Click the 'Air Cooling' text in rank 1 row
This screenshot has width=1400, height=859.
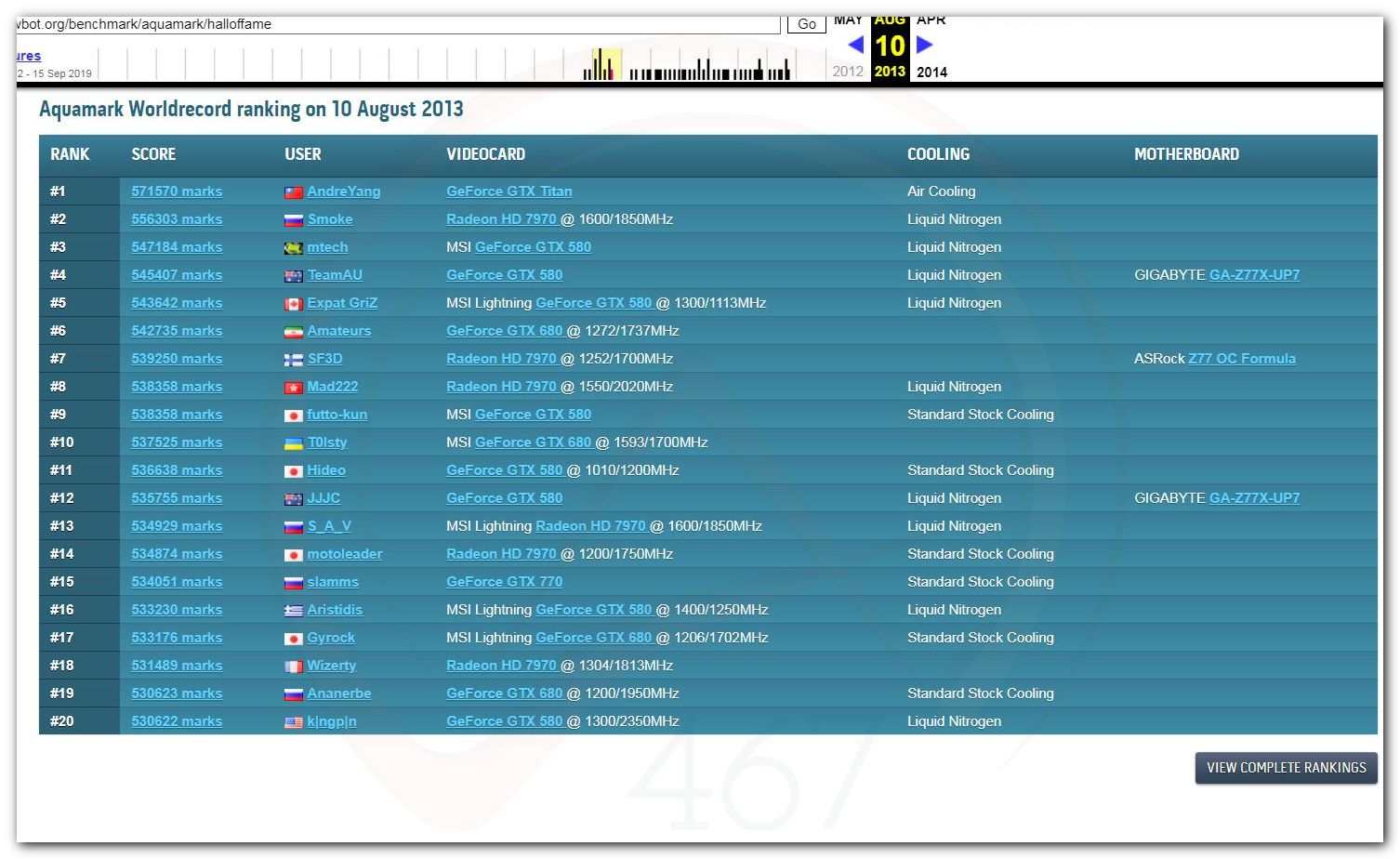coord(942,192)
